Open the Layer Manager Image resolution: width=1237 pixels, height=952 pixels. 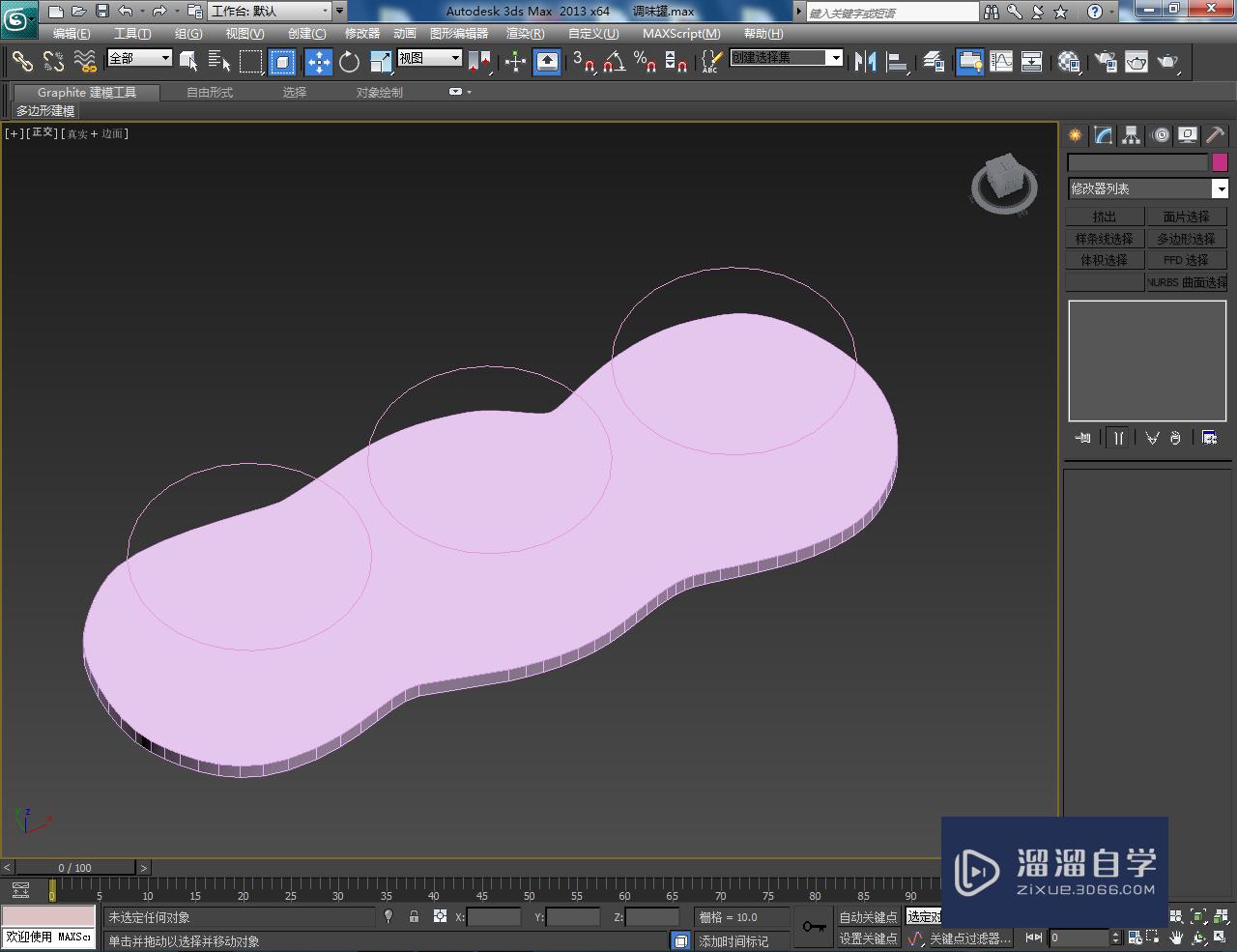click(934, 62)
